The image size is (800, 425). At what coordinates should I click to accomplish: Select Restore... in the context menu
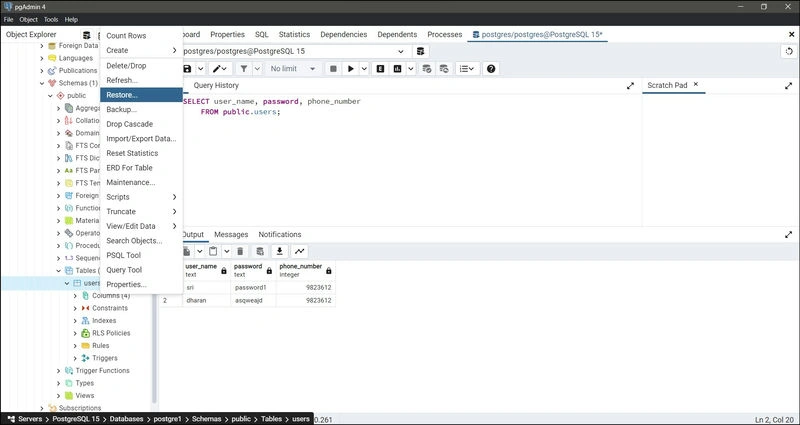tap(141, 95)
